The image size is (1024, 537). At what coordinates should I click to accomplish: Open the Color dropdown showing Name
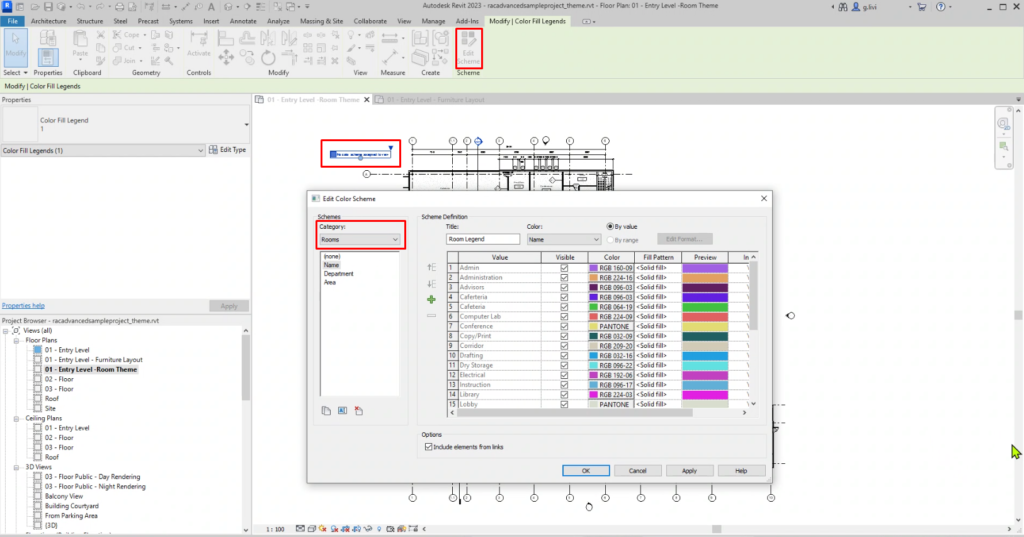(565, 239)
